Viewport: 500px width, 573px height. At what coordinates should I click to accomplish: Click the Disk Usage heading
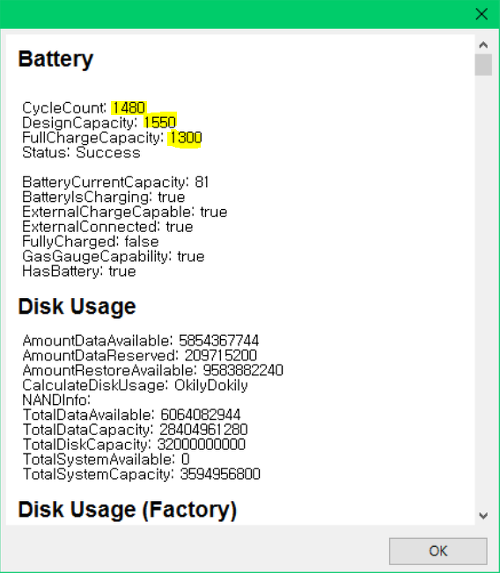(x=77, y=306)
